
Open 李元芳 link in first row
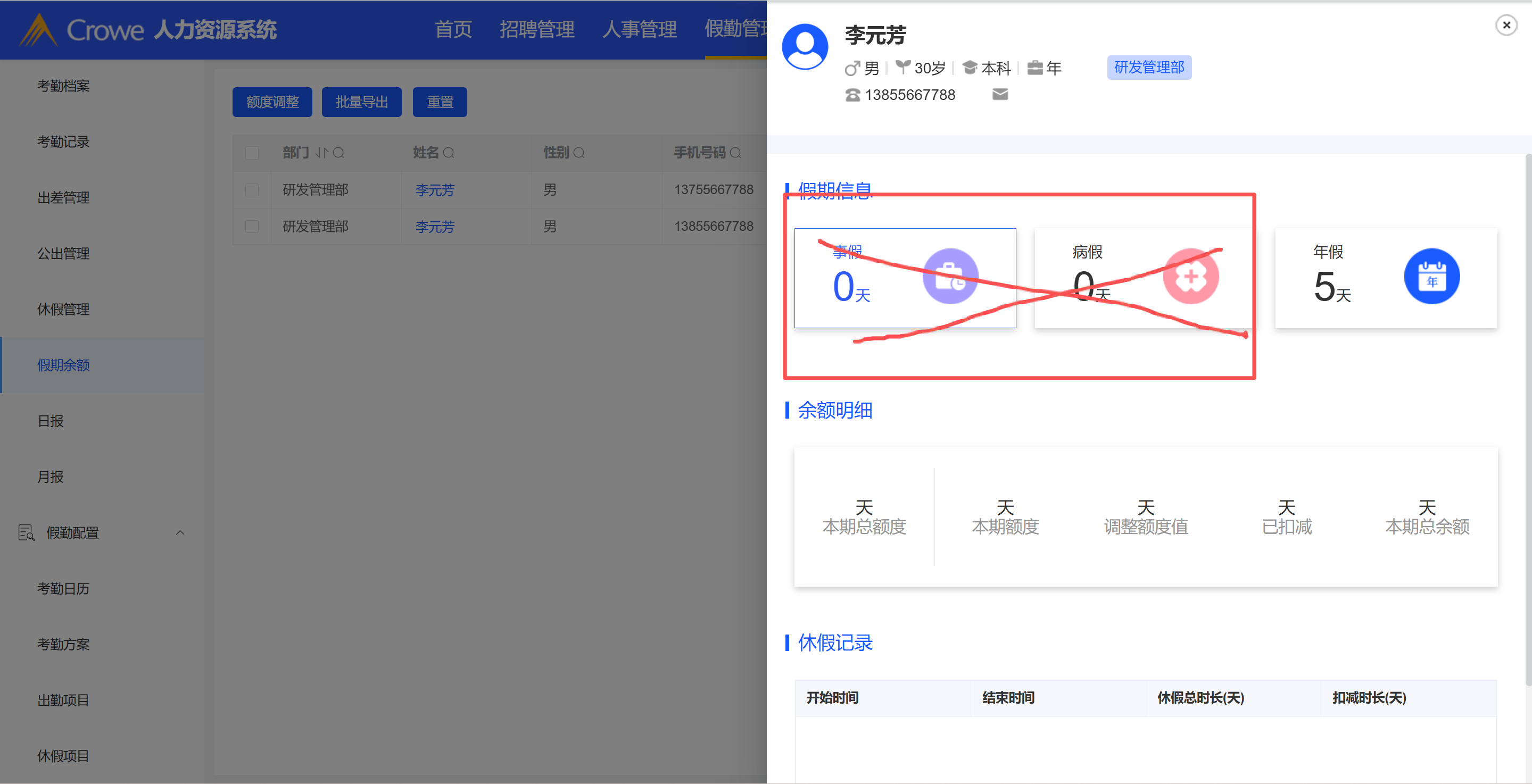click(x=435, y=190)
